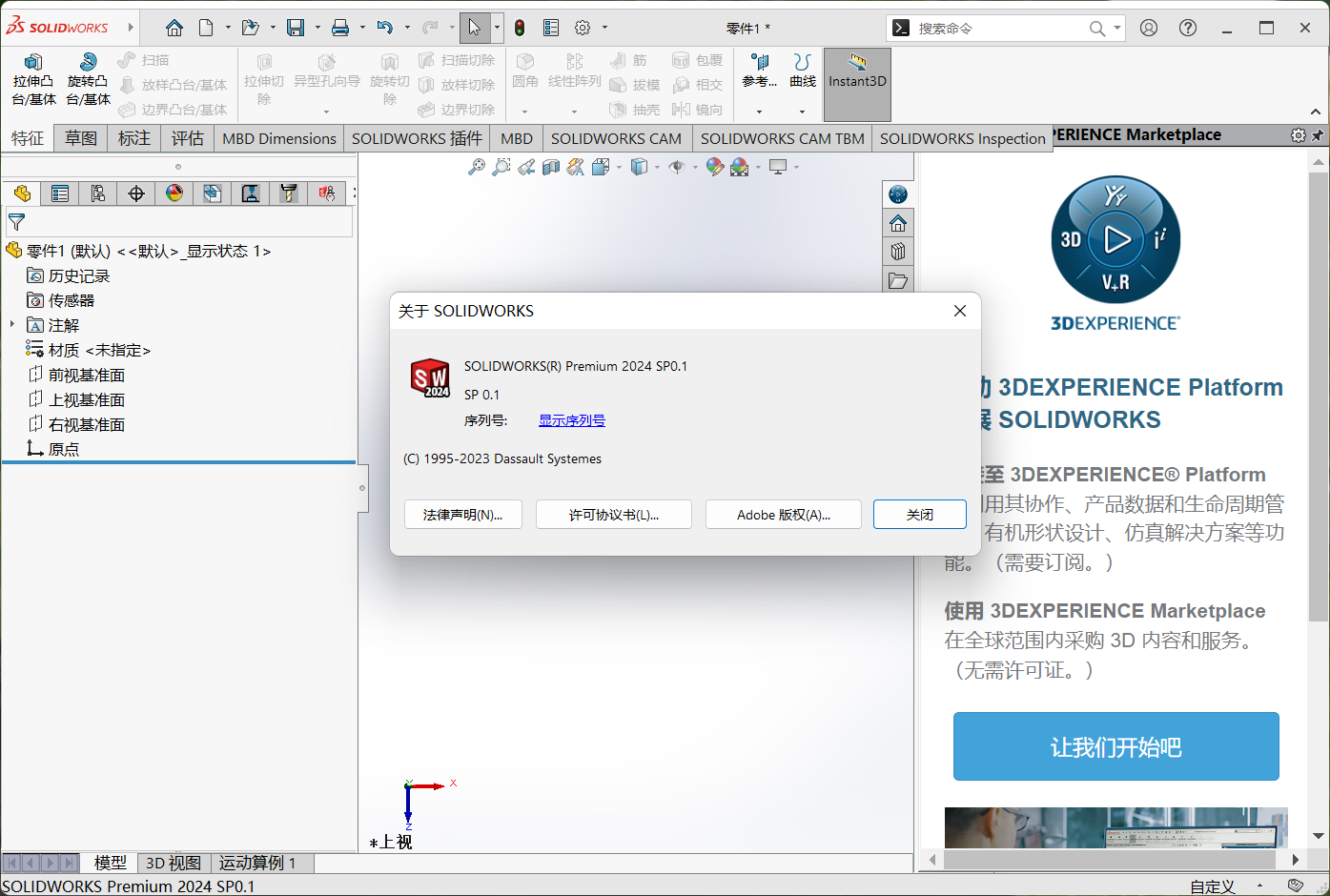Open dropdown arrow next to Save icon
The image size is (1330, 896).
pos(318,28)
